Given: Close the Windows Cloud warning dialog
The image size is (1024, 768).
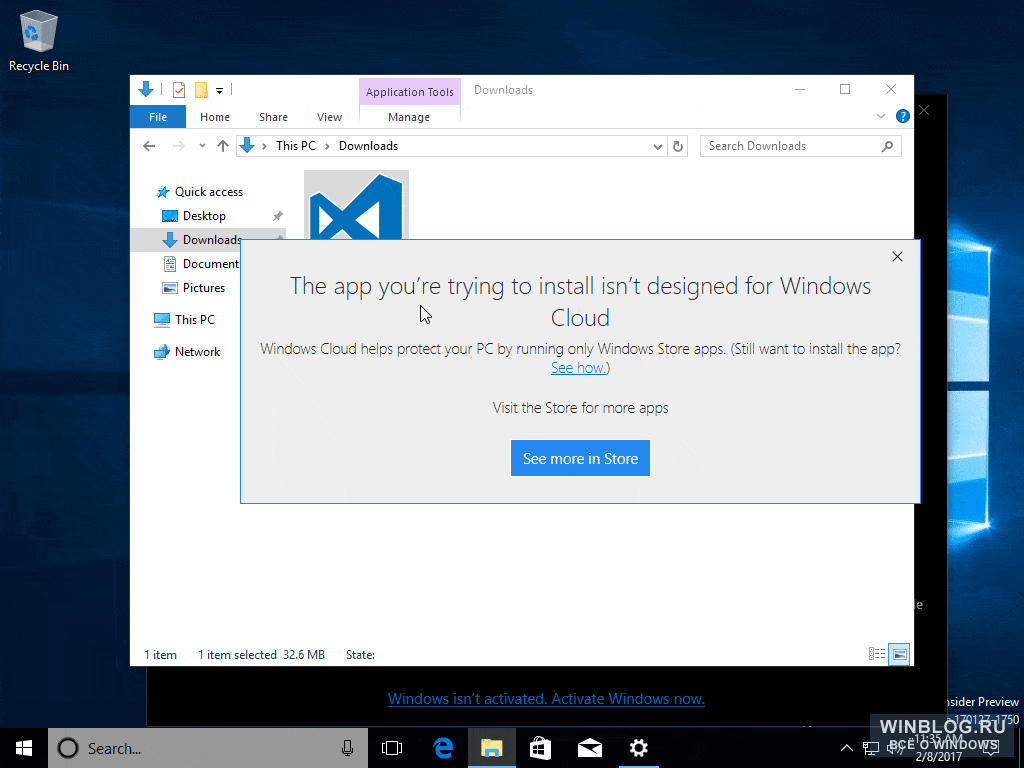Looking at the screenshot, I should pos(897,257).
